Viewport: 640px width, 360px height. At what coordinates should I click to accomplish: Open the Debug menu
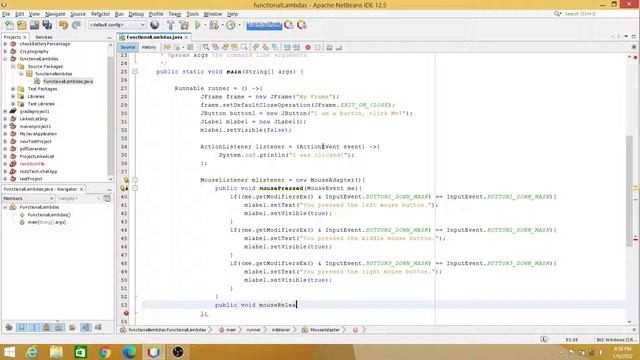point(136,14)
